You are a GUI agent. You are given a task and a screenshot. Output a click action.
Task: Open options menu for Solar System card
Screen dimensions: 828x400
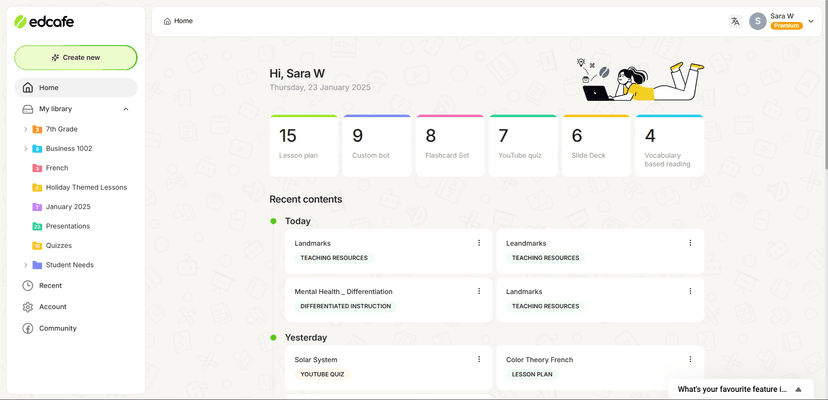pyautogui.click(x=479, y=359)
